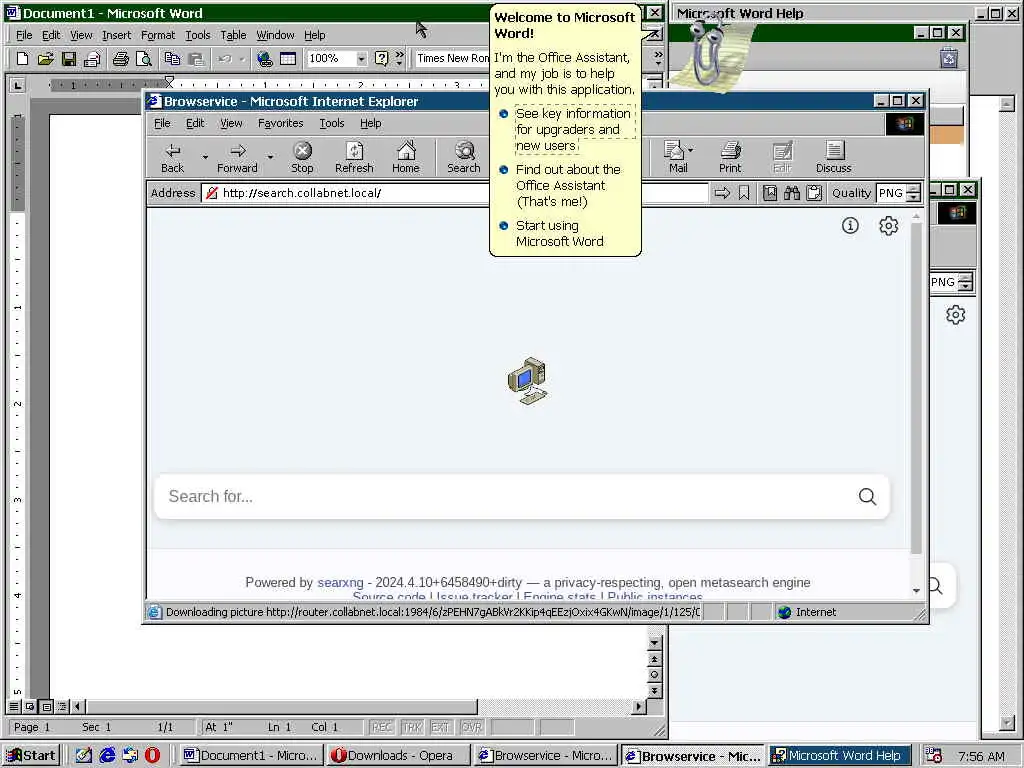Click the Undo dropdown arrow in Word
The height and width of the screenshot is (768, 1024).
(x=242, y=59)
